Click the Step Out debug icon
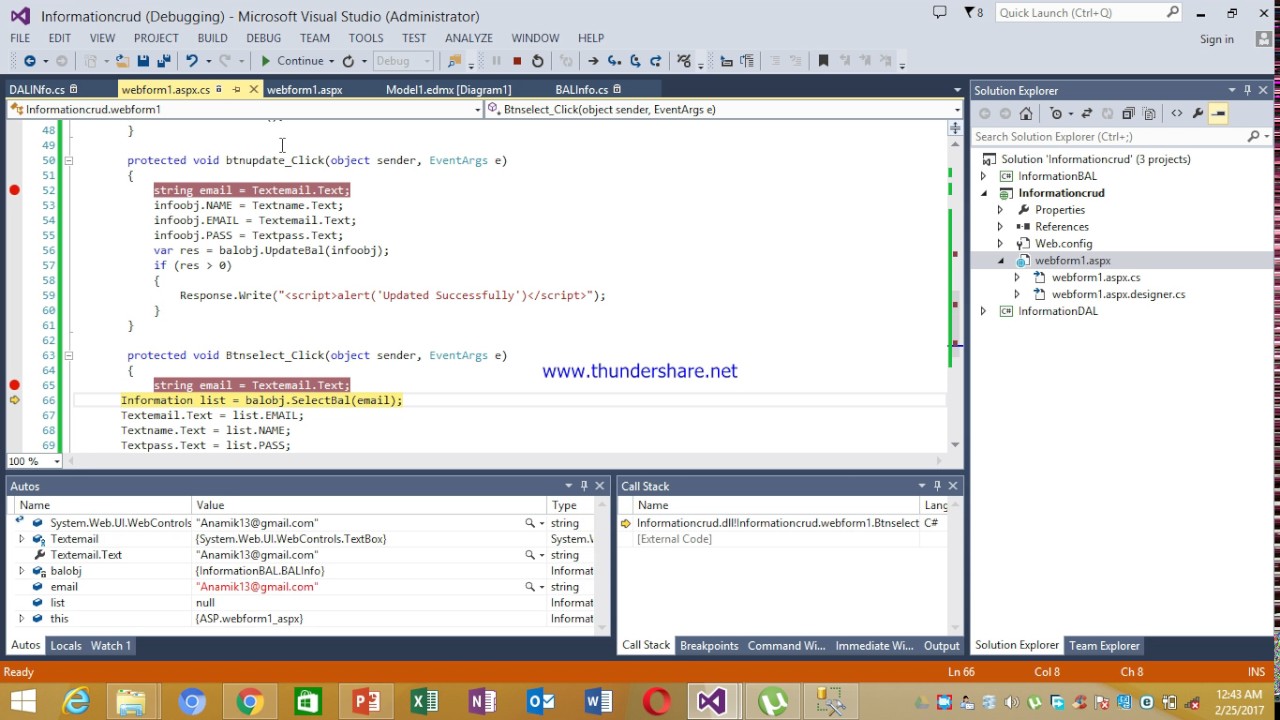1280x720 pixels. (656, 61)
